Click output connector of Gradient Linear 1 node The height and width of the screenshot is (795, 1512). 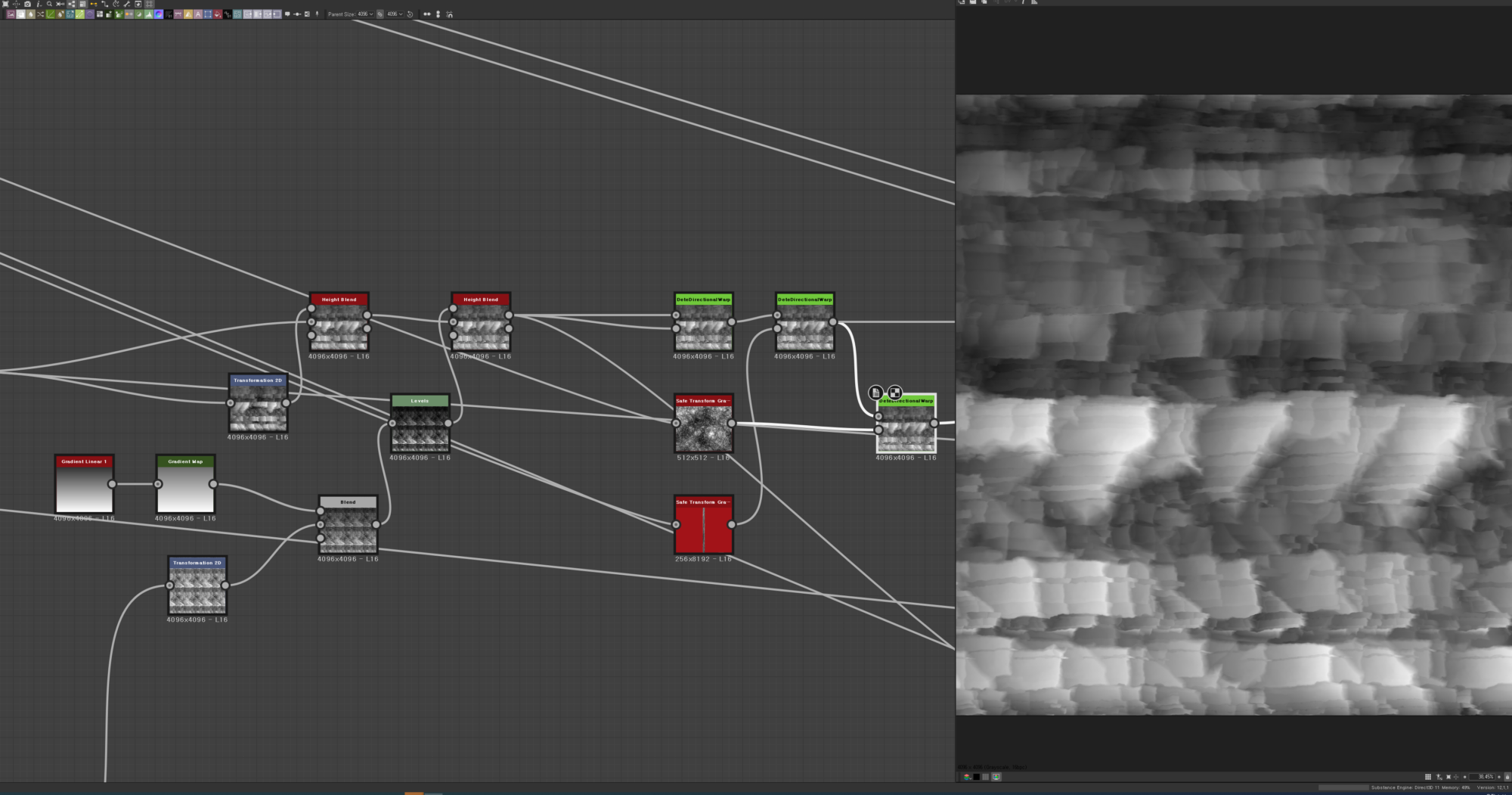[x=112, y=484]
